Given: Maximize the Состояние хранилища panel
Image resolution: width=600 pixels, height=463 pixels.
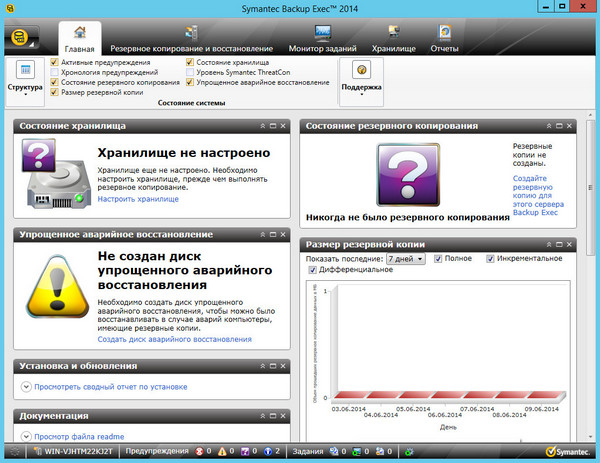Looking at the screenshot, I should point(273,126).
